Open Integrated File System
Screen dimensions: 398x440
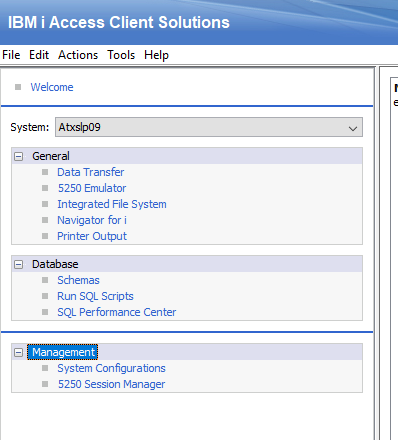pyautogui.click(x=112, y=204)
